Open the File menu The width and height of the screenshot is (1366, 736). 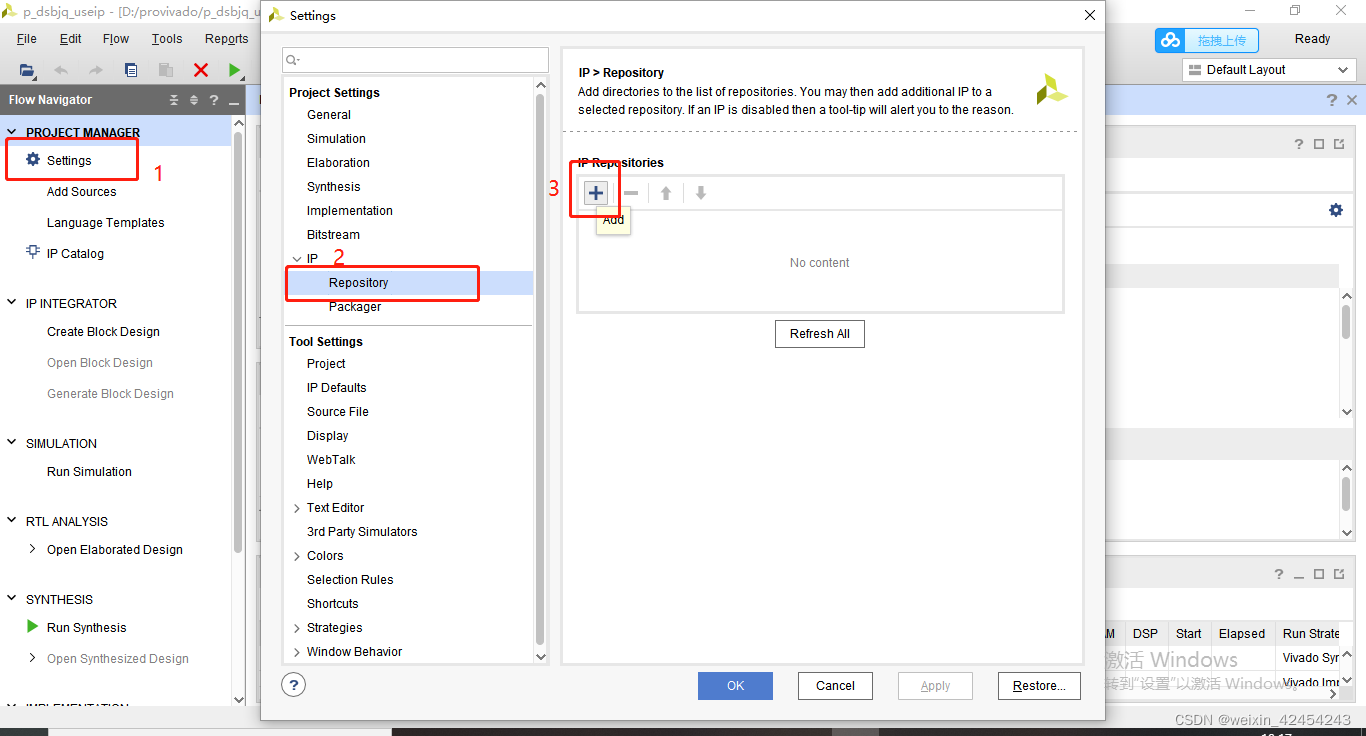point(27,39)
